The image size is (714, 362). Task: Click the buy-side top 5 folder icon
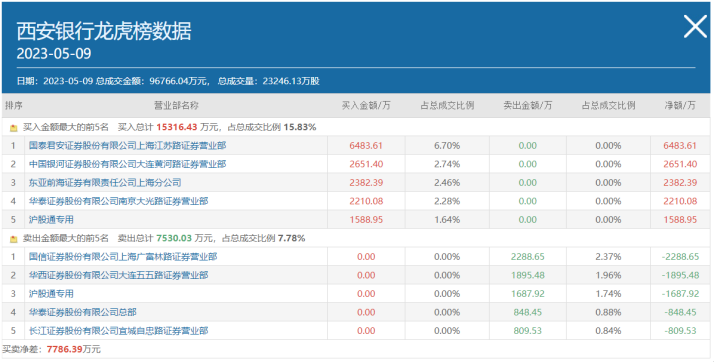(x=14, y=128)
